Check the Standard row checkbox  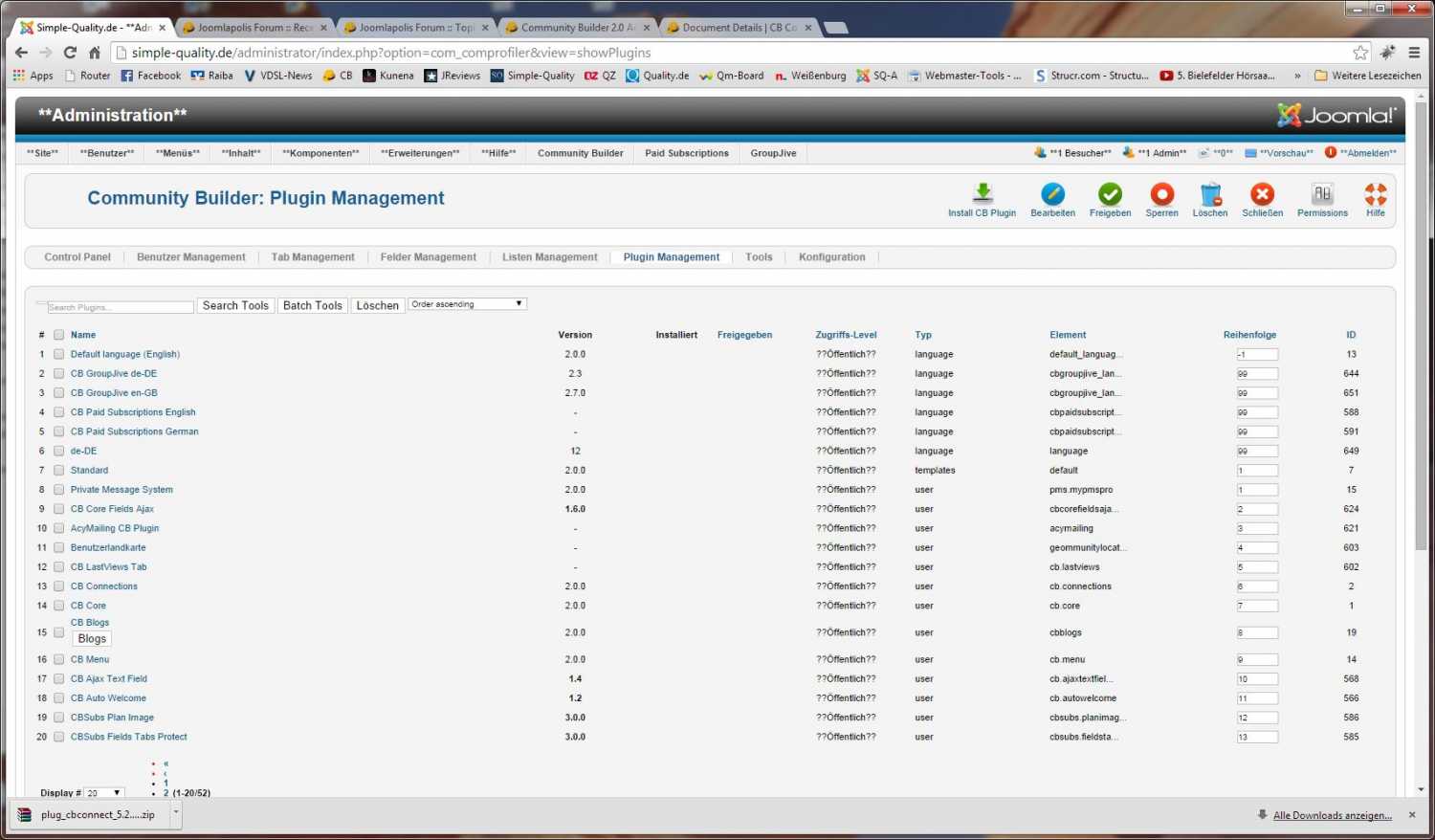pos(59,470)
